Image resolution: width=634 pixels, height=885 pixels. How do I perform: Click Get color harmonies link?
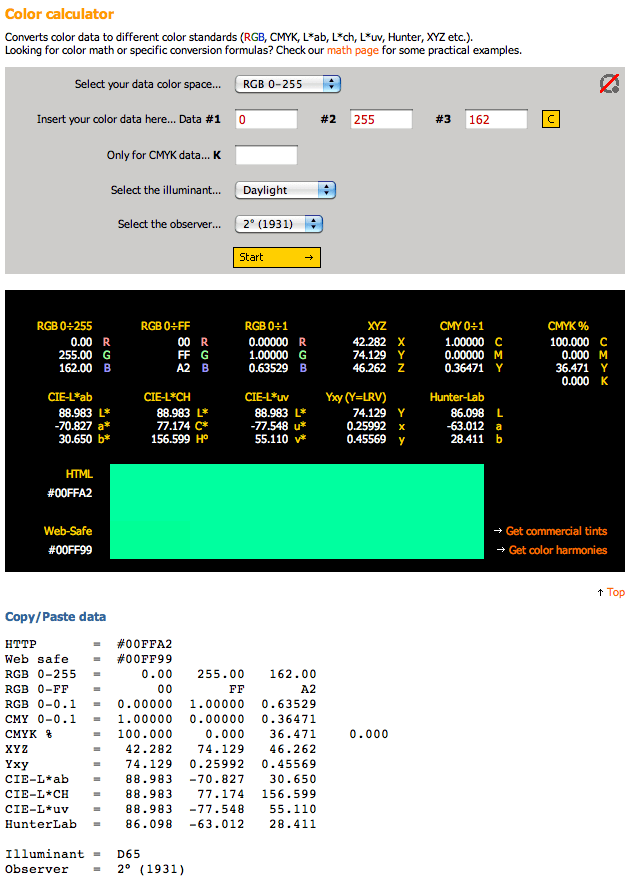[x=558, y=550]
